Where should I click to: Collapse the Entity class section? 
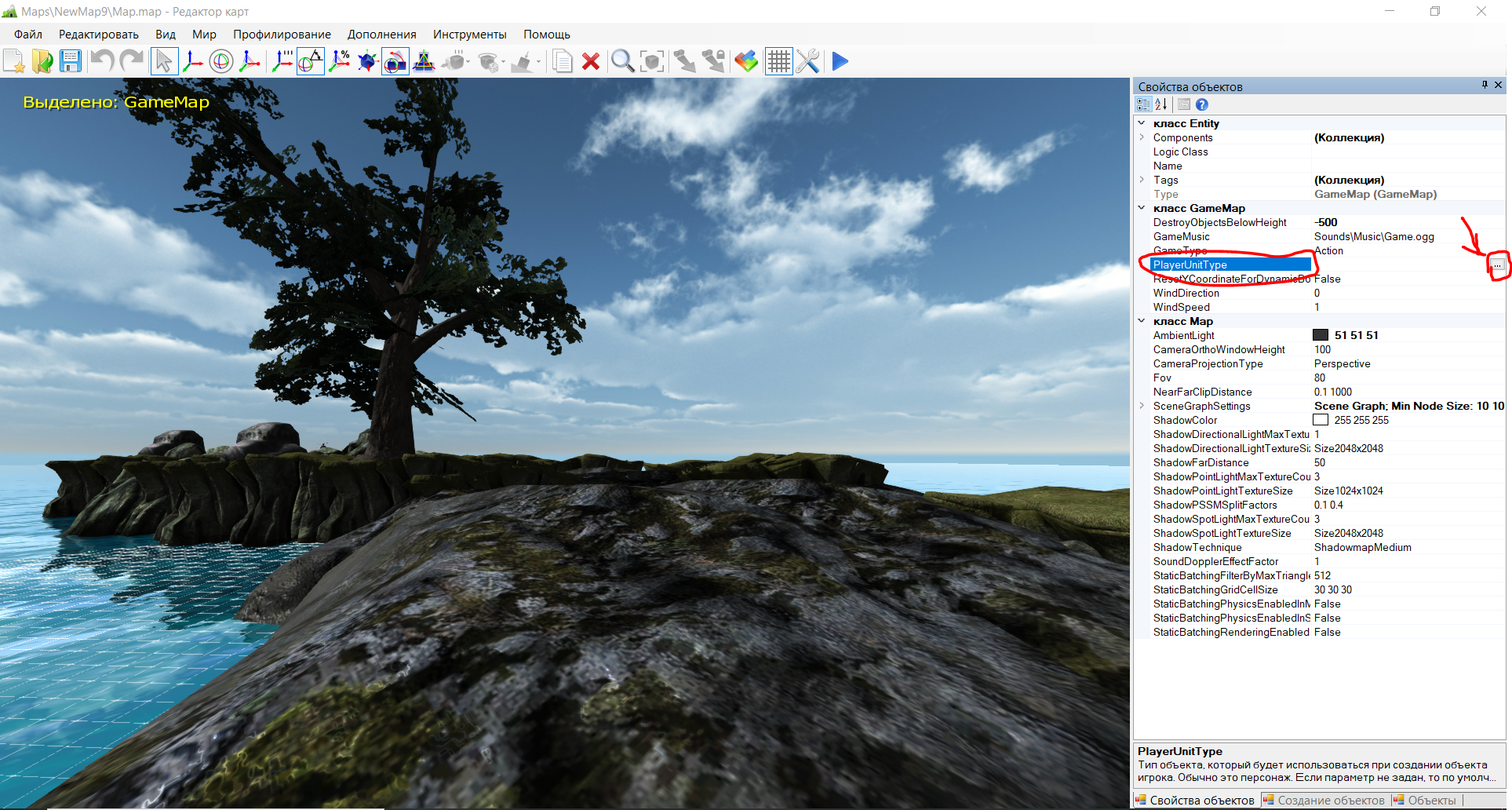pos(1142,123)
